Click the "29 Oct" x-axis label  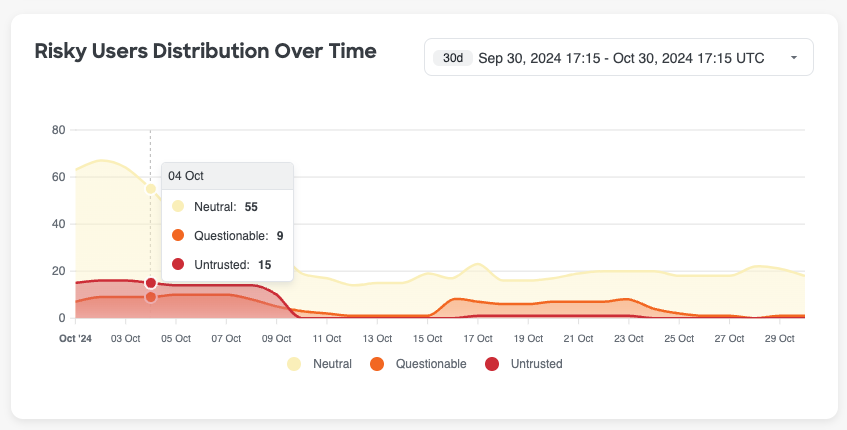[x=779, y=339]
